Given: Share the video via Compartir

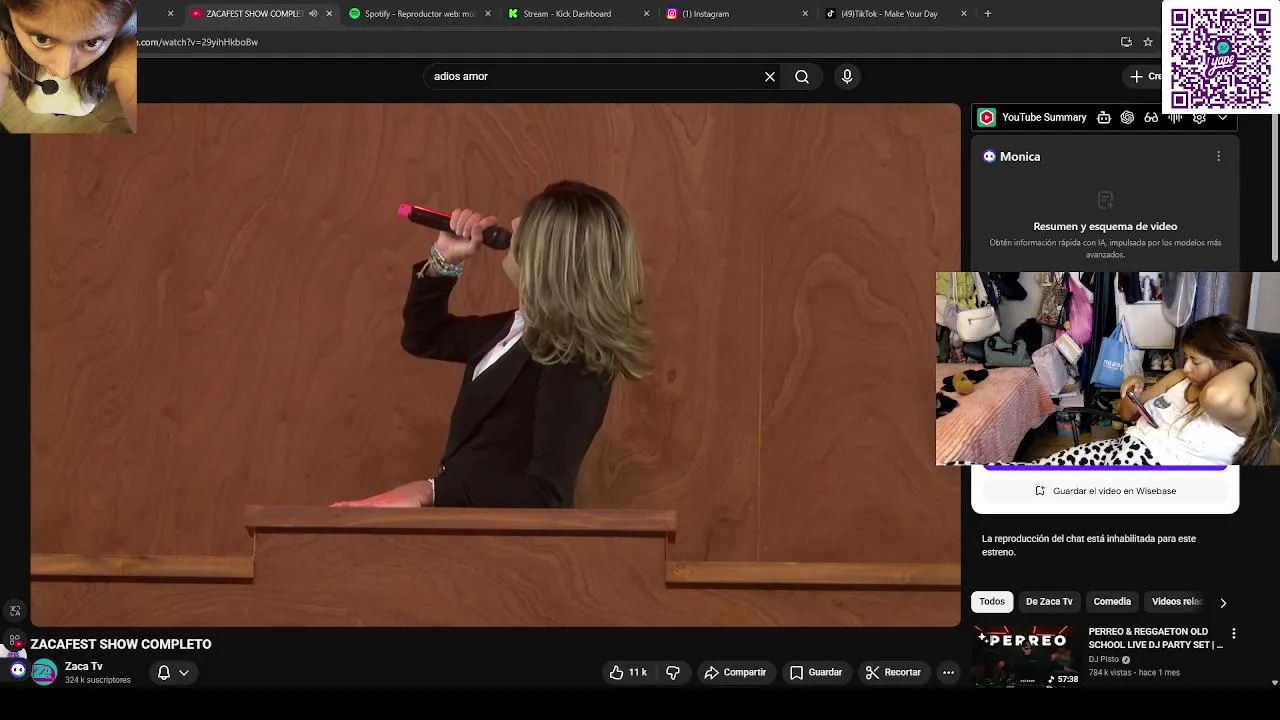Looking at the screenshot, I should coord(735,672).
